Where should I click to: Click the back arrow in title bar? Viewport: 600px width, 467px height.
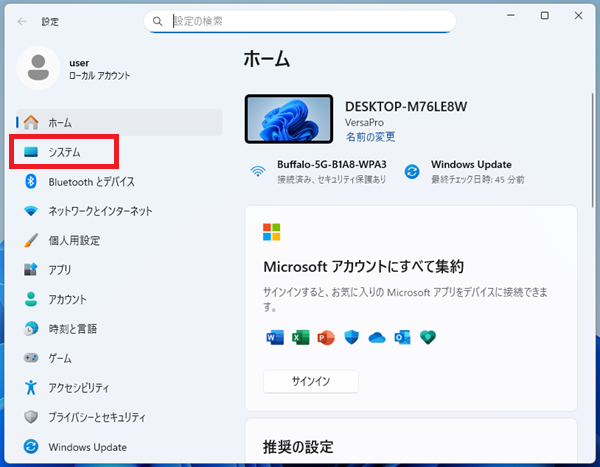pos(22,21)
